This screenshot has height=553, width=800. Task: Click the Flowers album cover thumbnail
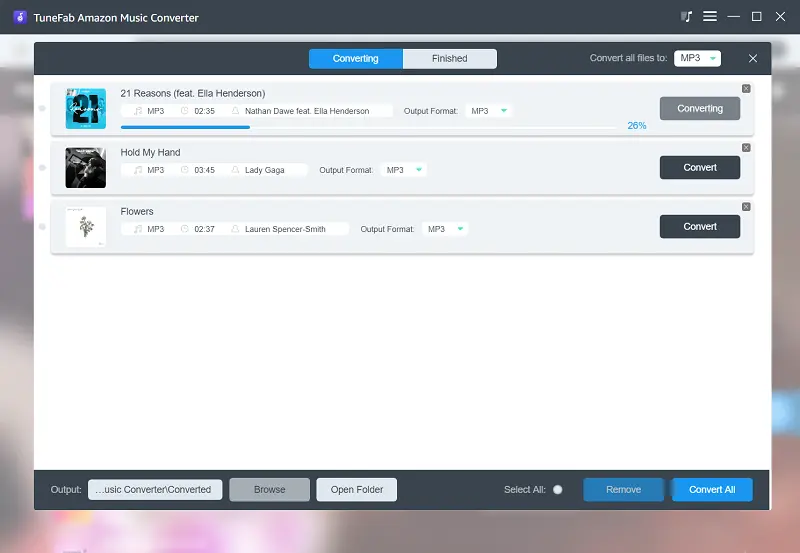click(x=86, y=227)
